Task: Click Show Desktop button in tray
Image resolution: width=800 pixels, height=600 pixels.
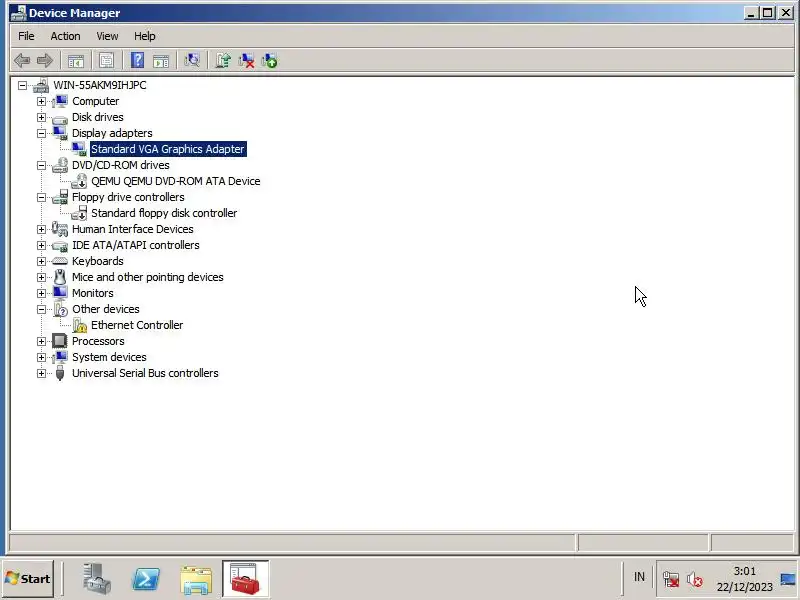Action: point(788,579)
